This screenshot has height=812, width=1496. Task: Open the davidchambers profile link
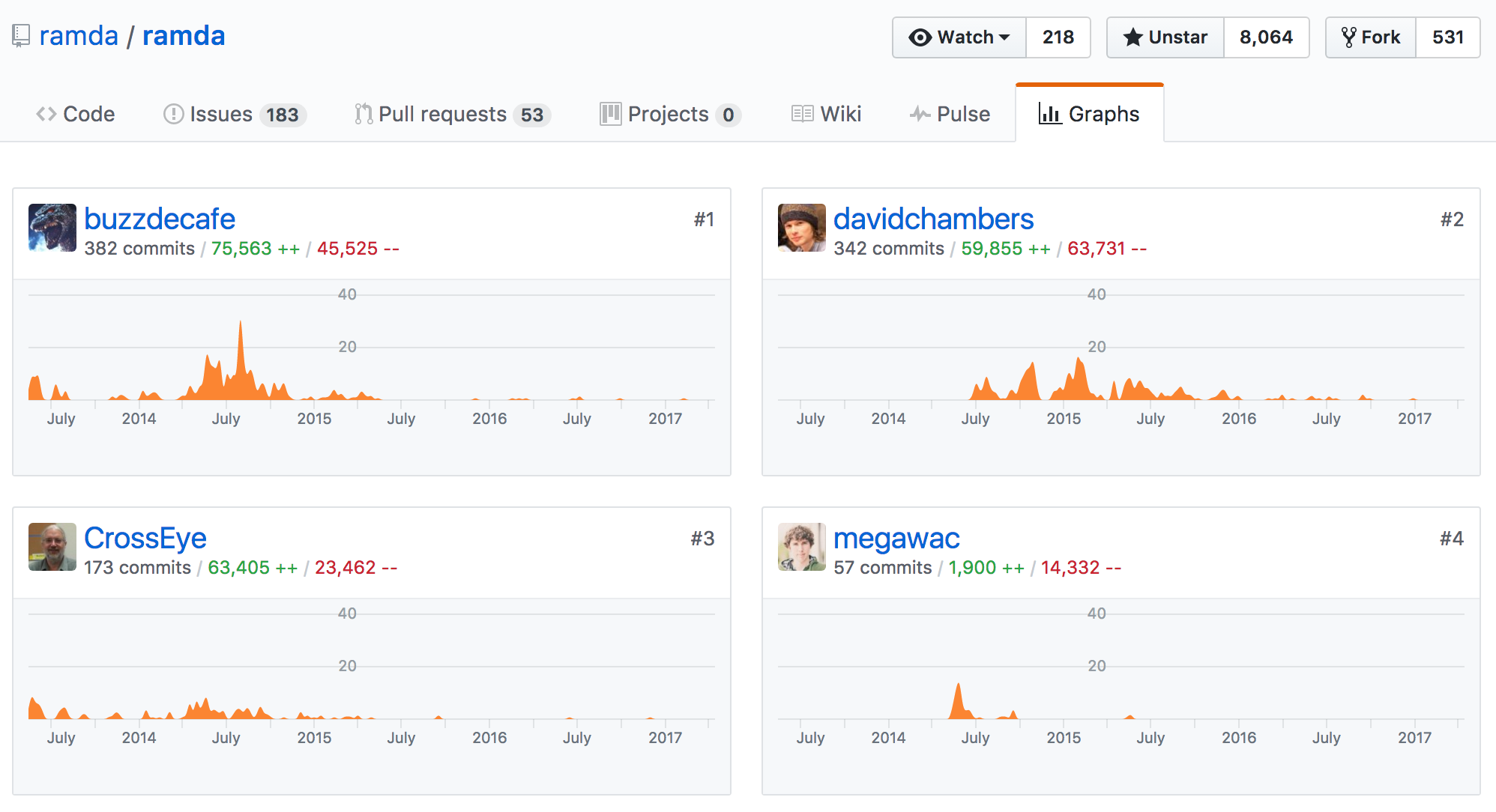point(933,219)
